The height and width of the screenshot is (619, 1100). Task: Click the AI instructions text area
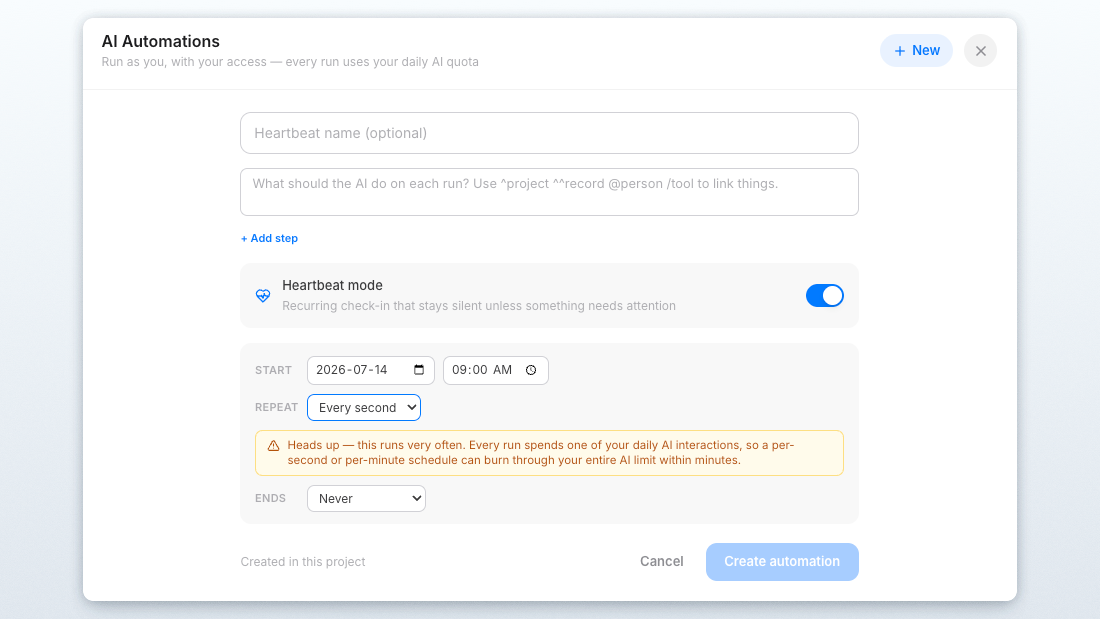pyautogui.click(x=549, y=192)
